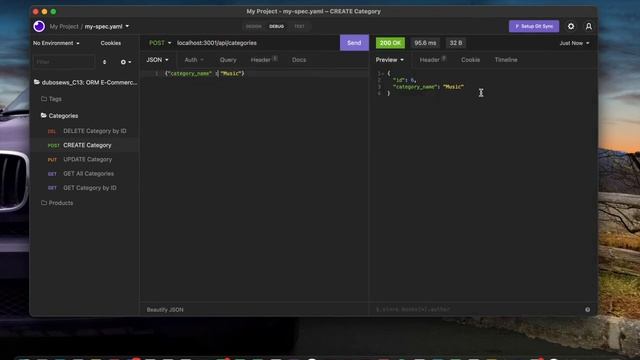640x360 pixels.
Task: Click the 95.6 ms response time badge
Action: [x=425, y=43]
